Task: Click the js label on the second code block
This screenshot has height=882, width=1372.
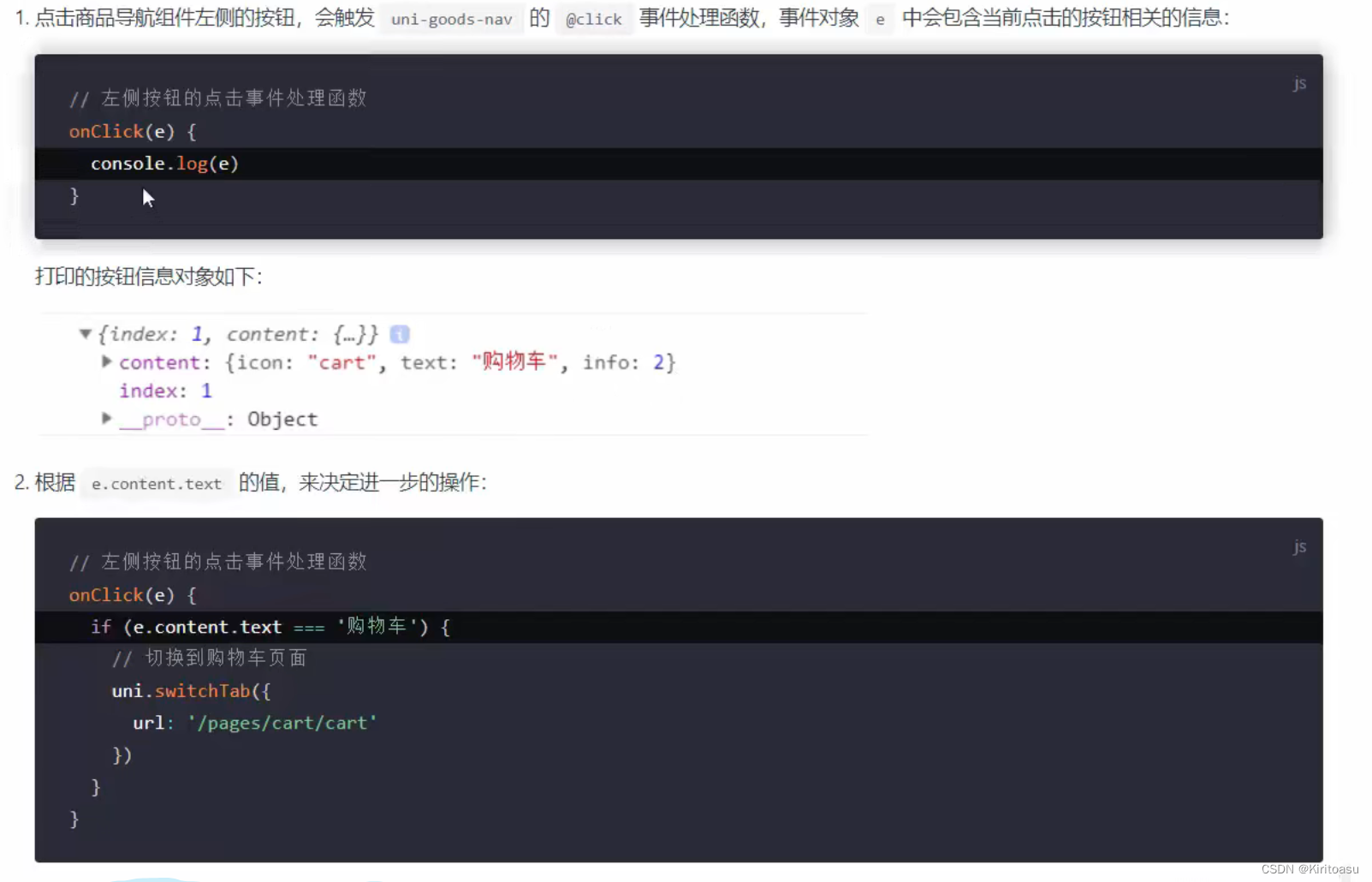Action: (1299, 546)
